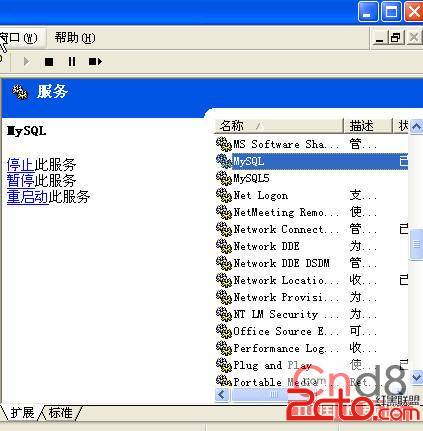Click the gear icon beside NetMeeting Remo...
The height and width of the screenshot is (431, 423).
tap(224, 212)
